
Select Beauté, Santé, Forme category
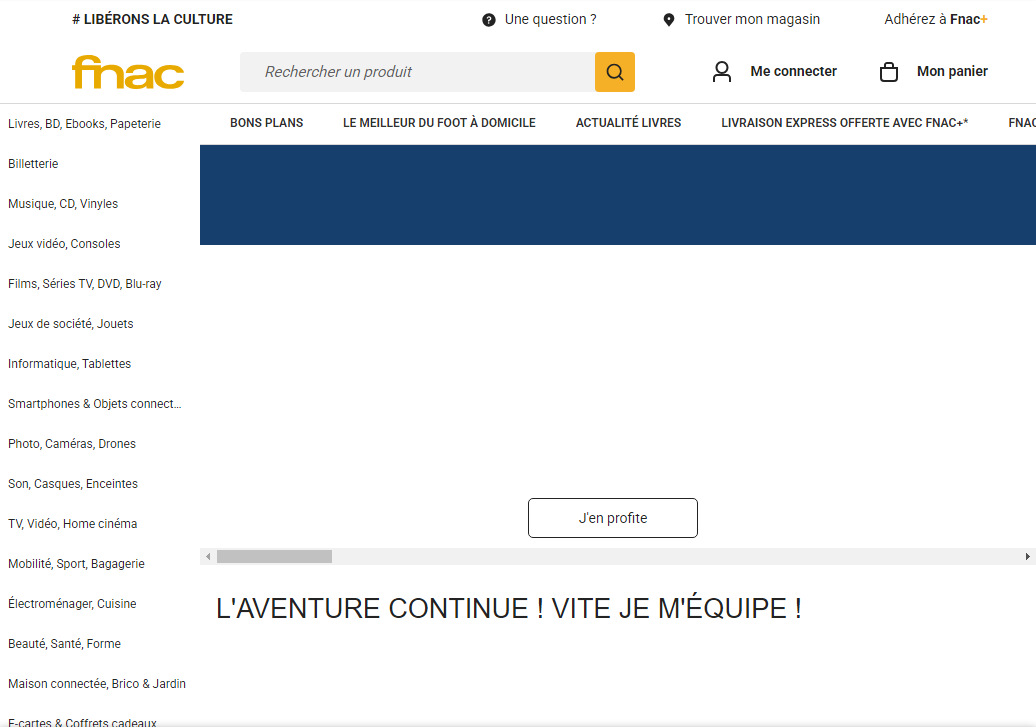[64, 644]
